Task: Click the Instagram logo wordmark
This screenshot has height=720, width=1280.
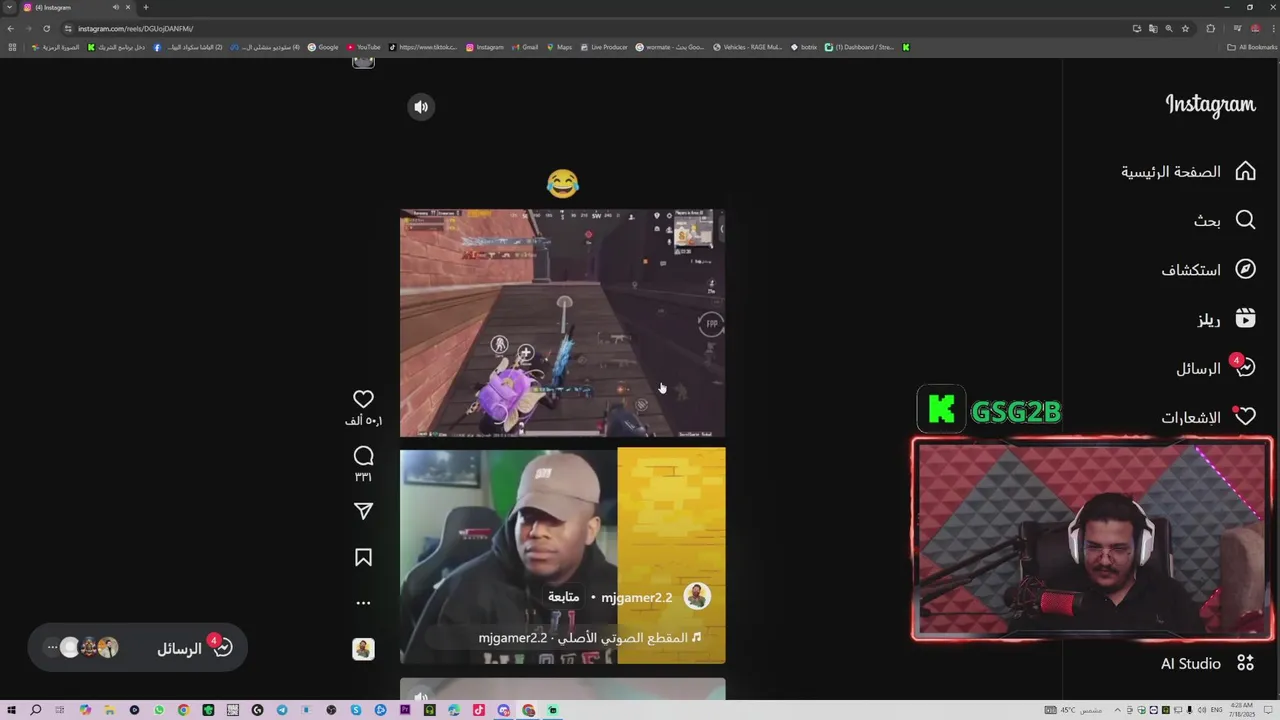Action: (x=1210, y=105)
